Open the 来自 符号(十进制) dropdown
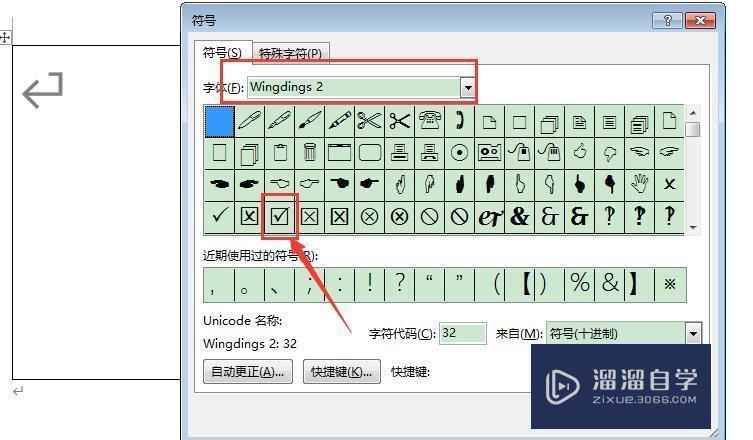The width and height of the screenshot is (753, 440). coord(693,333)
